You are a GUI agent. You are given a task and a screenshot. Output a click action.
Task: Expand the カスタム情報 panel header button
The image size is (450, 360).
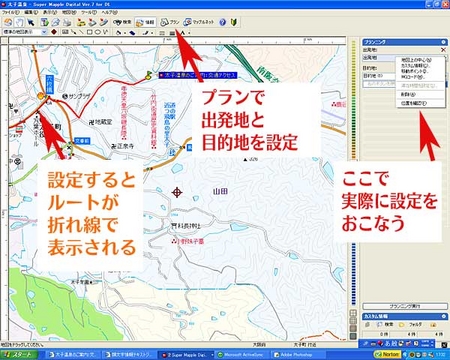coord(443,316)
